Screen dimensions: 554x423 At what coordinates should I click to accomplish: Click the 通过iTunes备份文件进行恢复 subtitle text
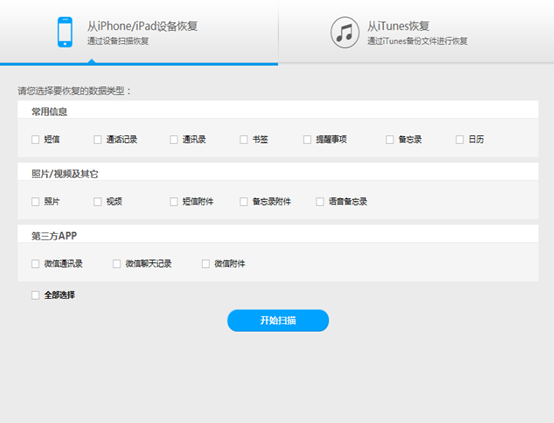tap(417, 41)
